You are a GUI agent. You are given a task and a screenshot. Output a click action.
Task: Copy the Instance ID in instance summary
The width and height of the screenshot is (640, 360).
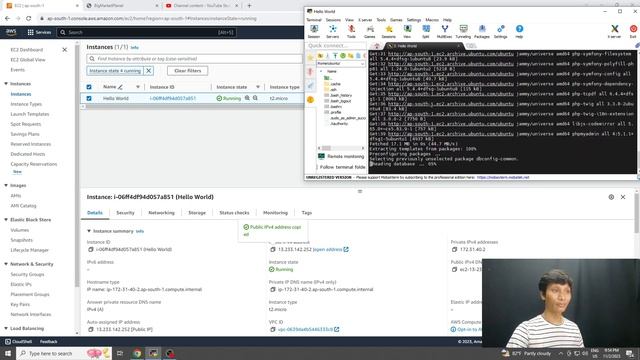tap(91, 249)
